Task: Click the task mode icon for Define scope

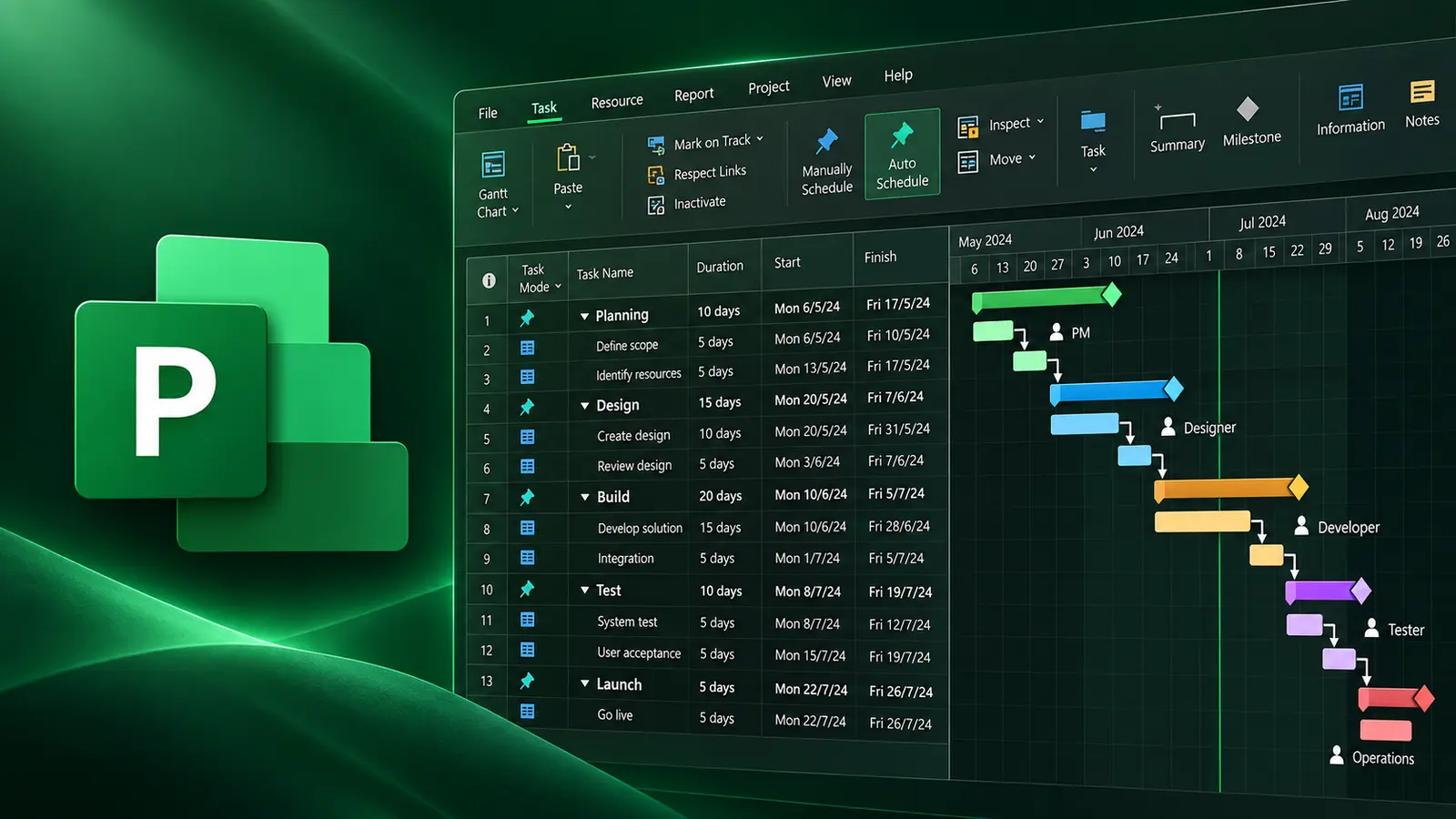Action: click(527, 348)
